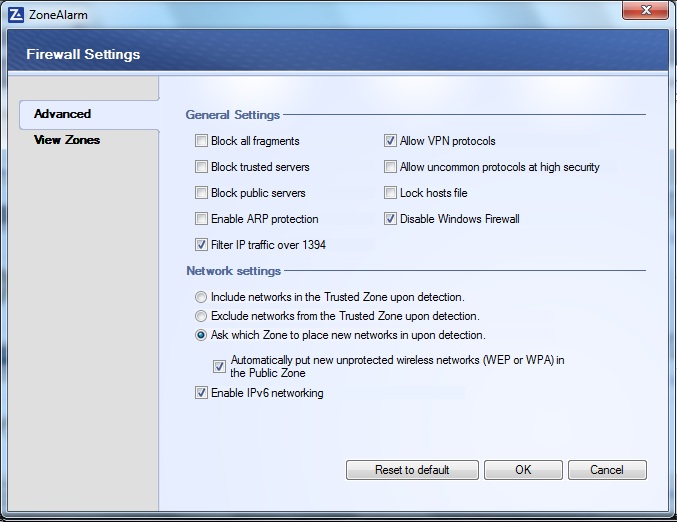Select Ask which Zone to place new networks
This screenshot has height=522, width=677.
point(201,335)
